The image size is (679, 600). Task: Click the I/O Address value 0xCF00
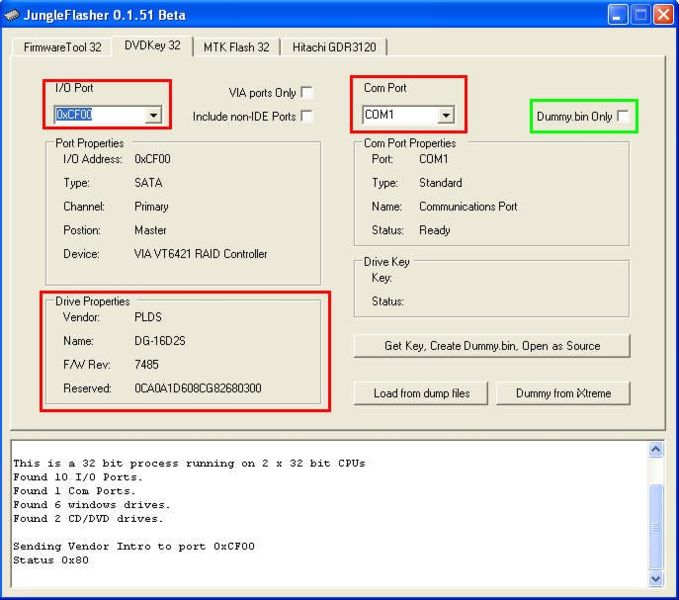coord(152,159)
